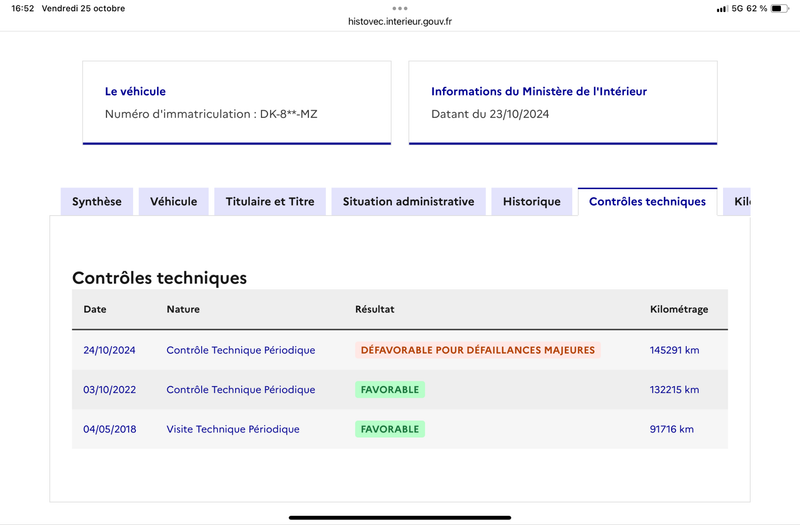Screen dimensions: 800x525
Task: Click the 24/10/2024 inspection date
Action: [109, 350]
